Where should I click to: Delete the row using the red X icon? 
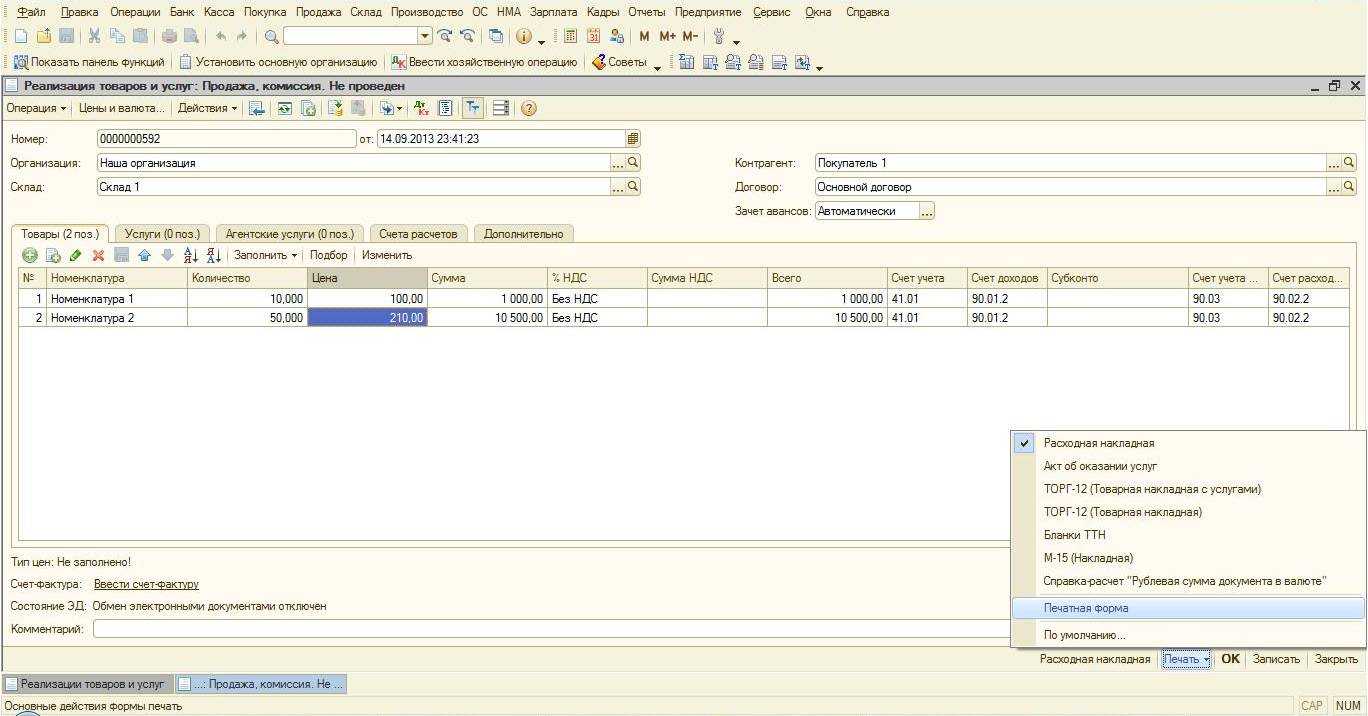(x=98, y=255)
